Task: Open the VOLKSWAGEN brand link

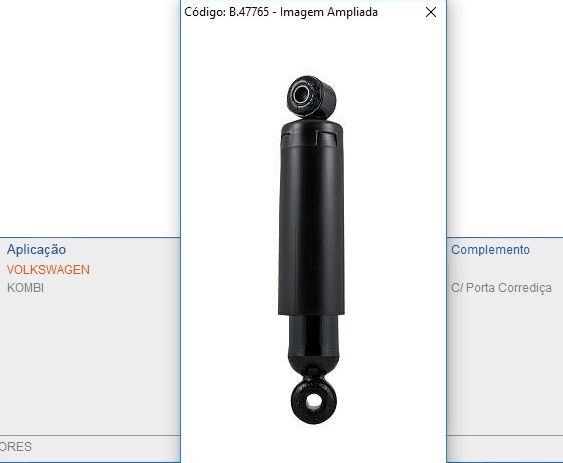Action: coord(48,270)
